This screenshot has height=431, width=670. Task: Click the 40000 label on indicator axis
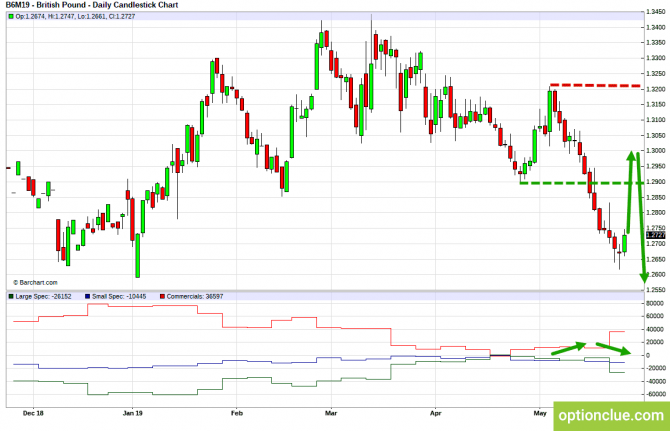click(655, 329)
